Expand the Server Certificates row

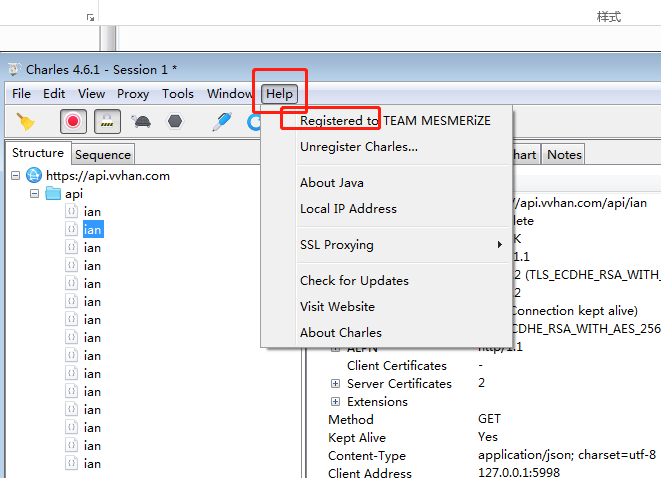335,384
